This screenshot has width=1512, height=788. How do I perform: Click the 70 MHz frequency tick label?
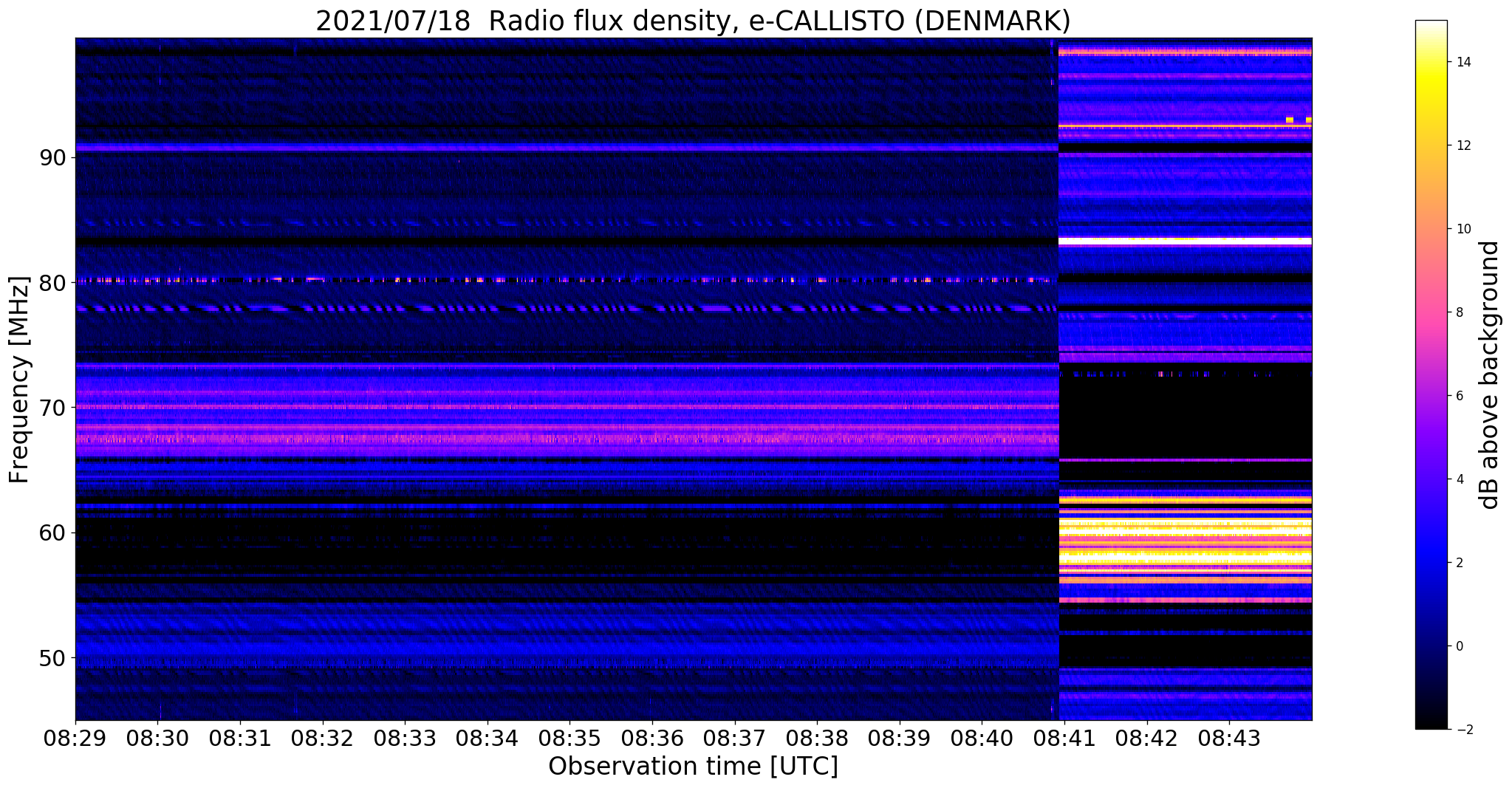tap(55, 408)
